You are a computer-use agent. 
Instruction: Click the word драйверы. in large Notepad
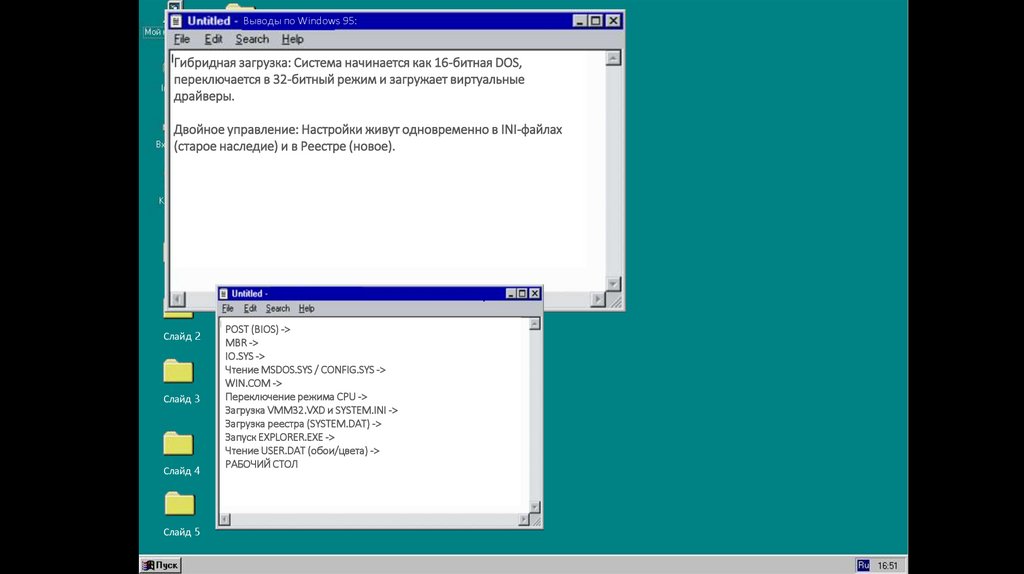pyautogui.click(x=204, y=97)
